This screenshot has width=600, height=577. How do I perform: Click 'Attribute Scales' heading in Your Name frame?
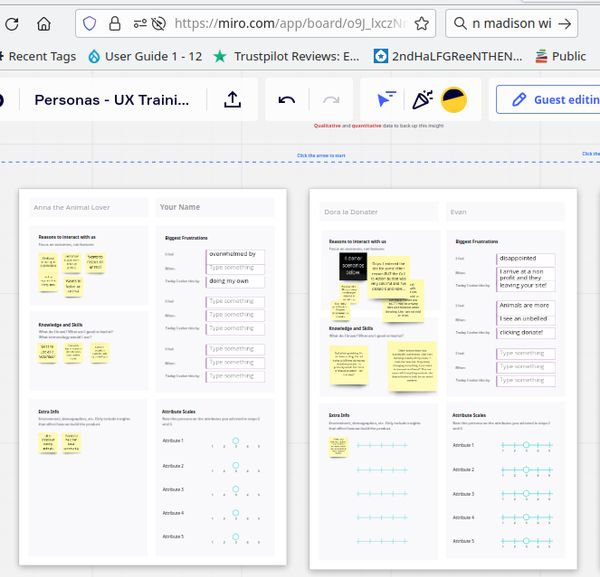click(179, 412)
